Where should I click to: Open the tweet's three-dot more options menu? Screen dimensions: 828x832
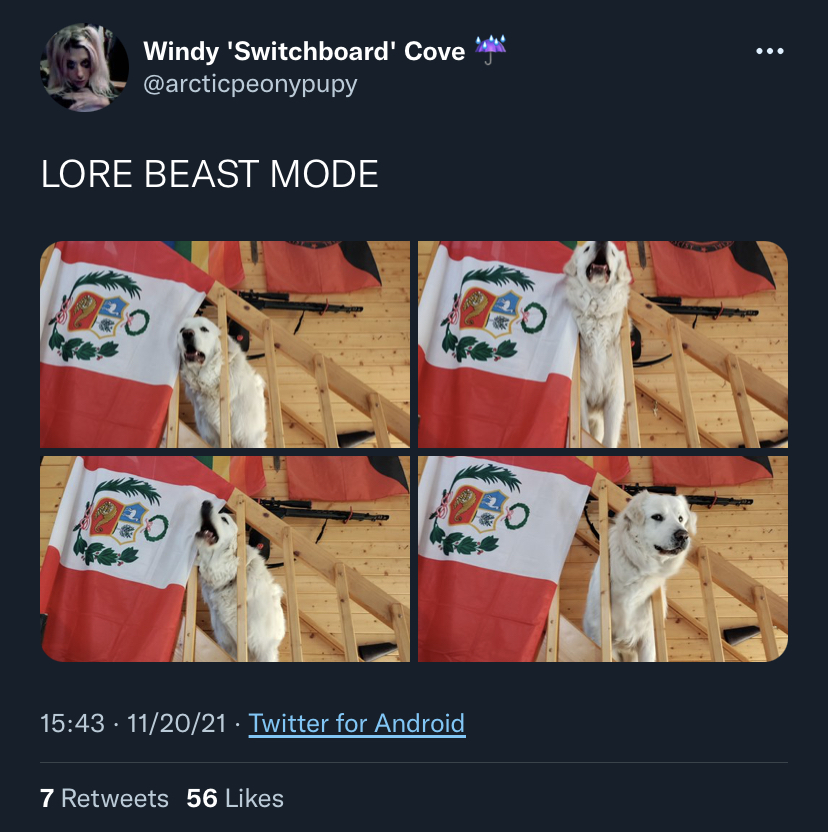(x=770, y=51)
